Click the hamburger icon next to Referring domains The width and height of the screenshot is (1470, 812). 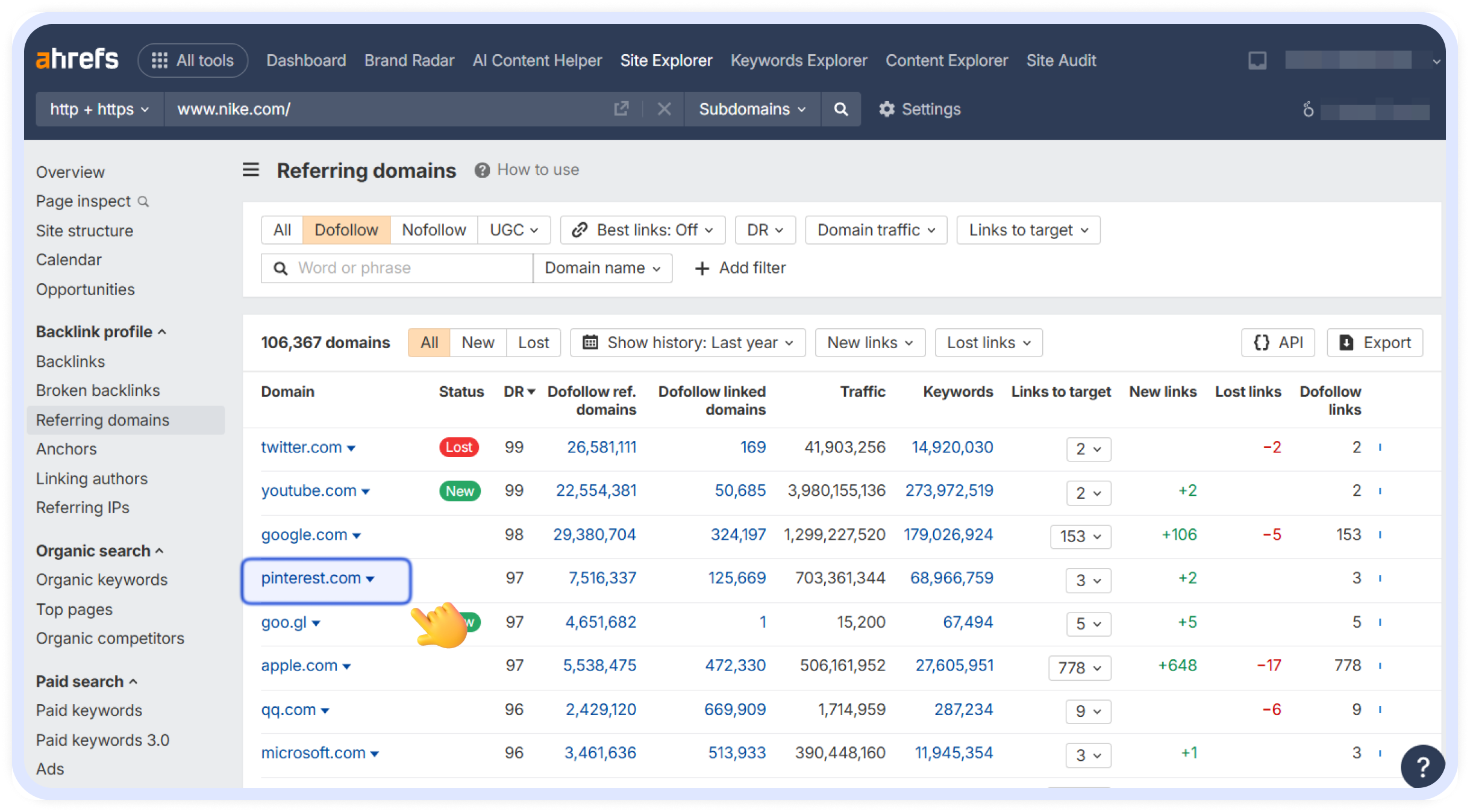[x=251, y=170]
